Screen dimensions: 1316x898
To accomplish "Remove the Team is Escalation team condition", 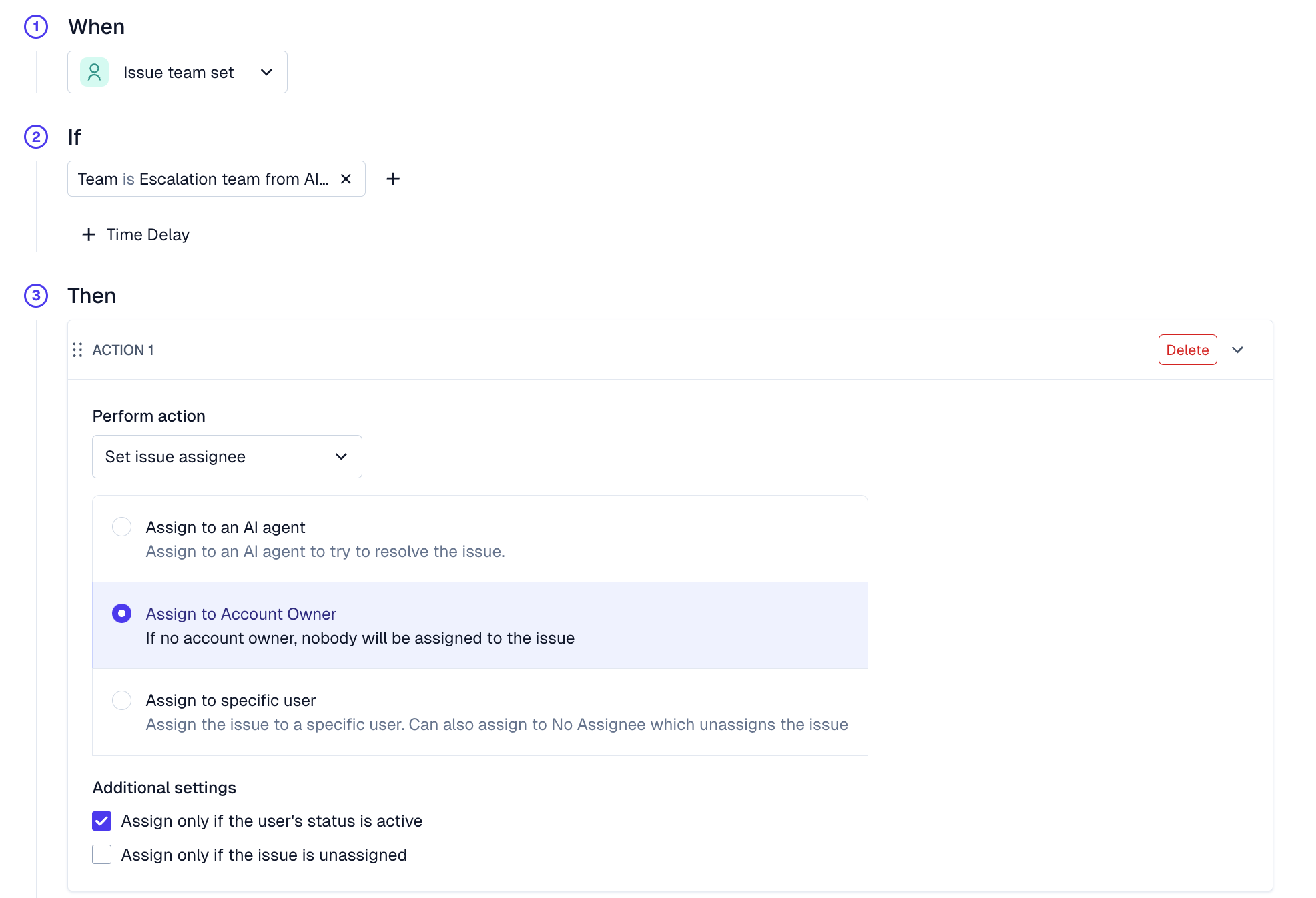I will tap(346, 179).
